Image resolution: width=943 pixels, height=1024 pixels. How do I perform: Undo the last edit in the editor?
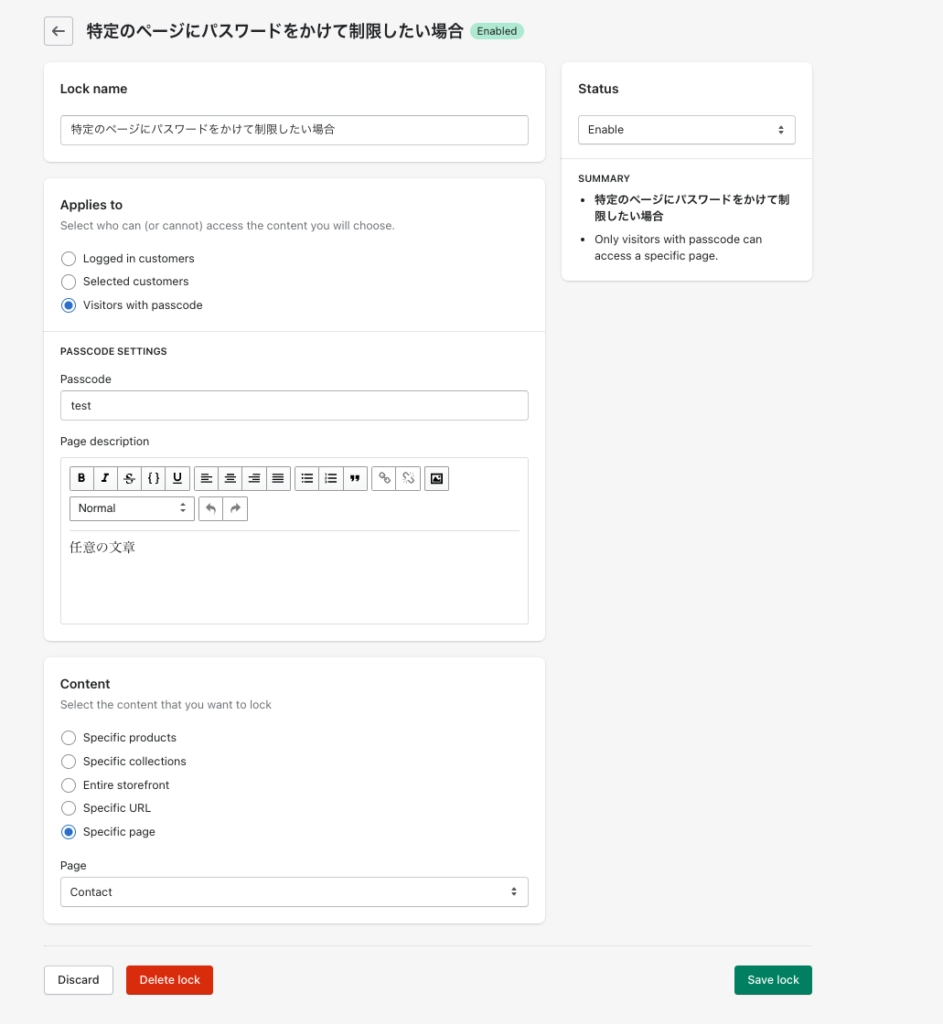tap(211, 508)
